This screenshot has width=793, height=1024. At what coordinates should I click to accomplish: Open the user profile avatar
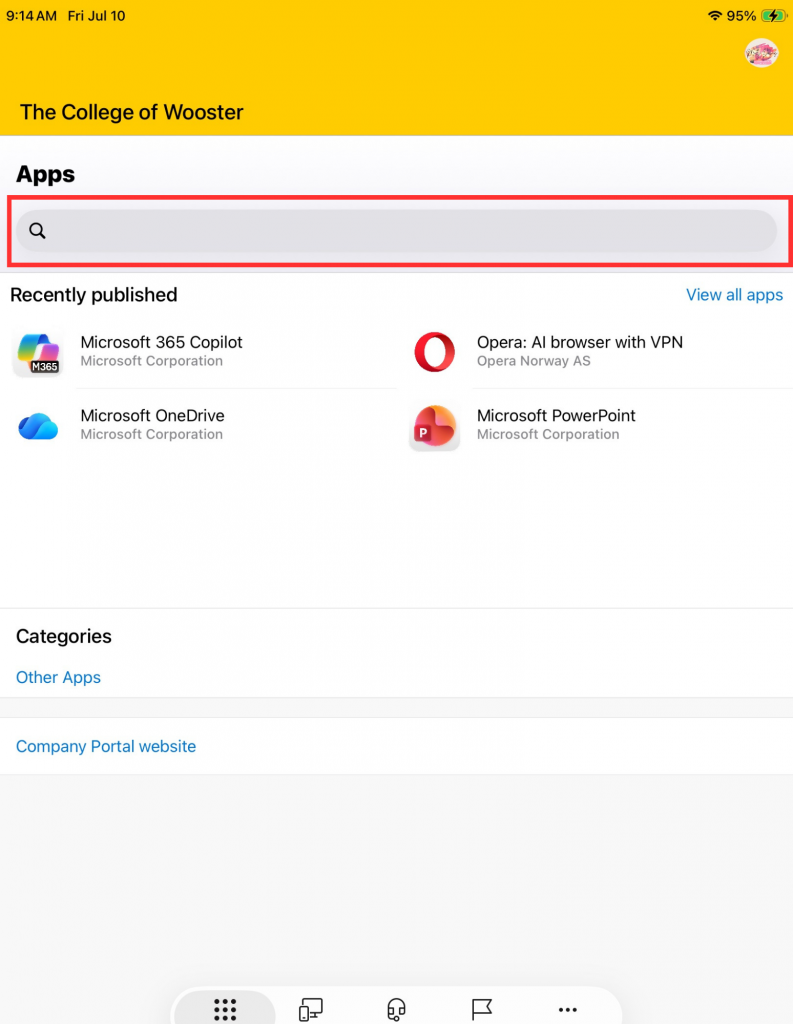click(761, 53)
